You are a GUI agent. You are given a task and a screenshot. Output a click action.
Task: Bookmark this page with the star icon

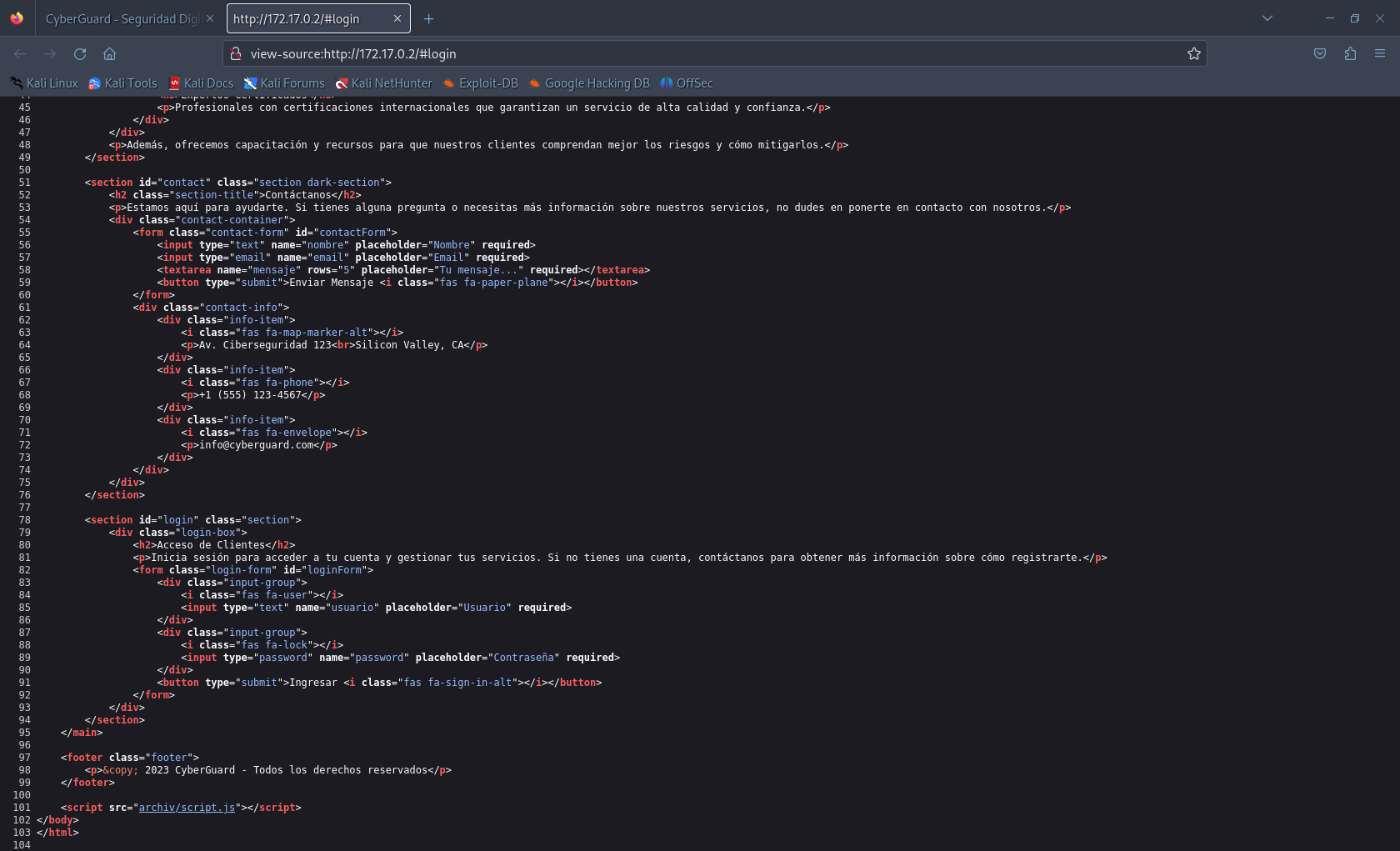[x=1193, y=53]
